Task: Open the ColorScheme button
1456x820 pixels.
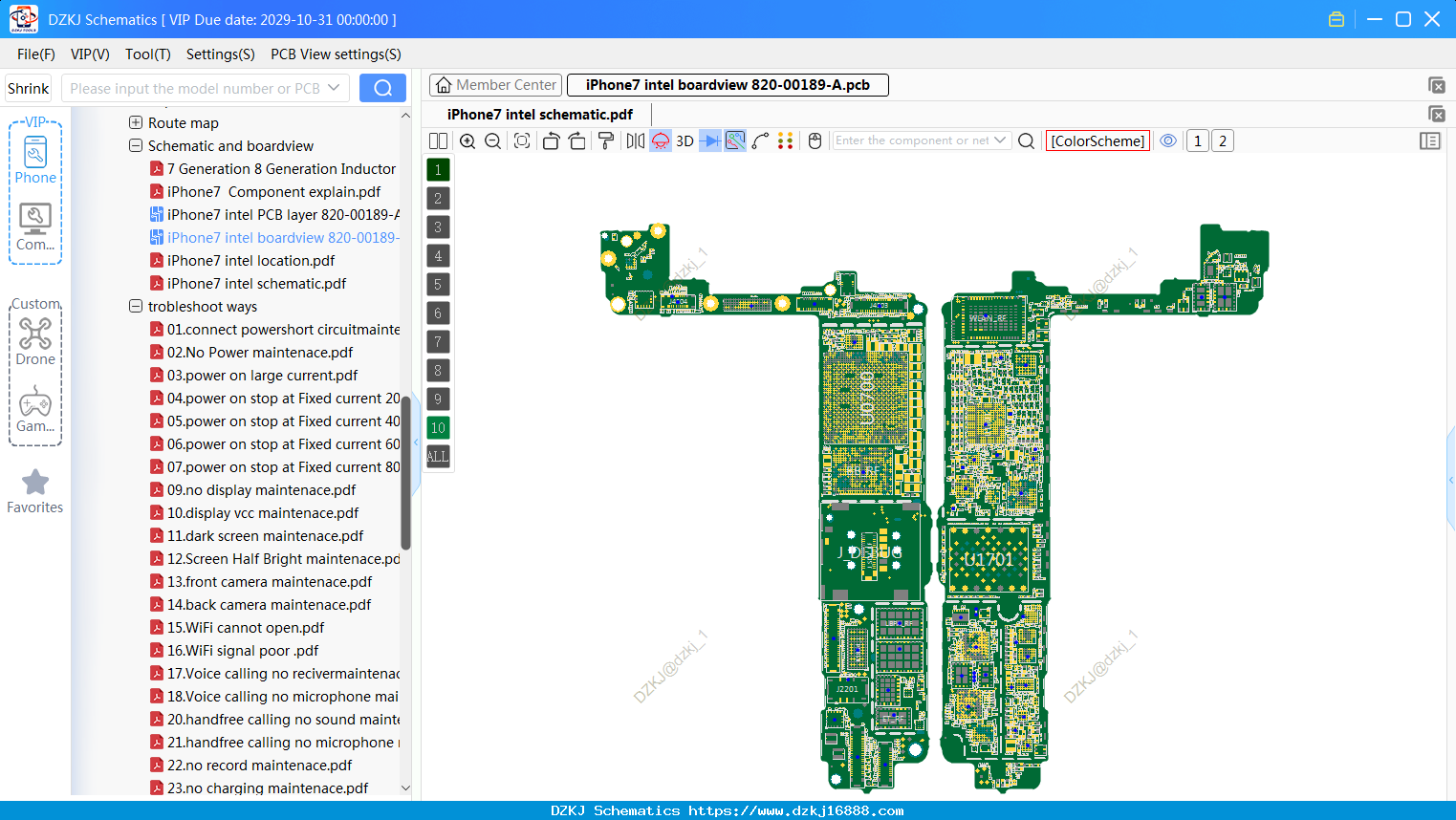Action: tap(1097, 140)
